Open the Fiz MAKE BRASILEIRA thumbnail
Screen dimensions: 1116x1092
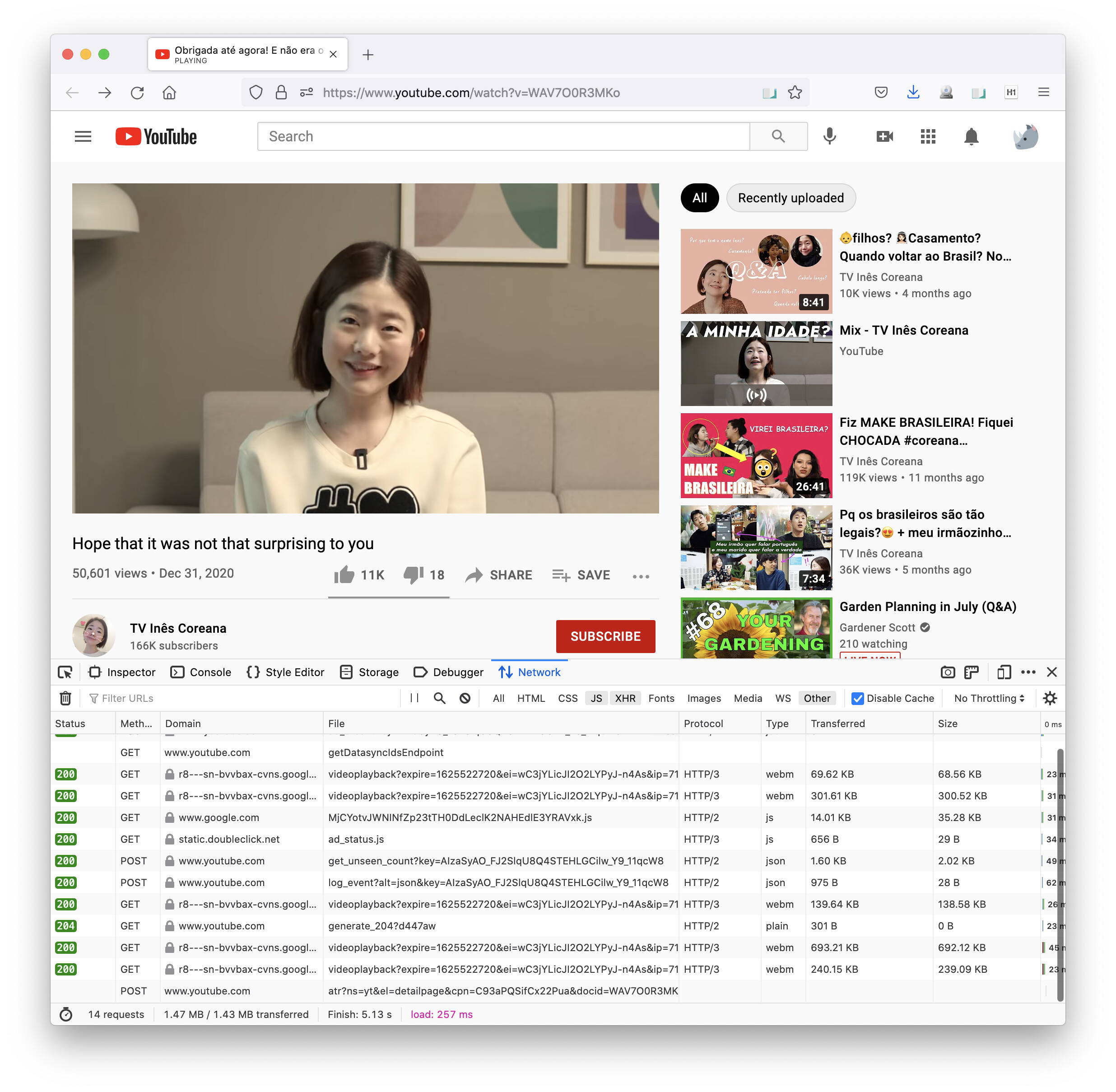pyautogui.click(x=756, y=455)
